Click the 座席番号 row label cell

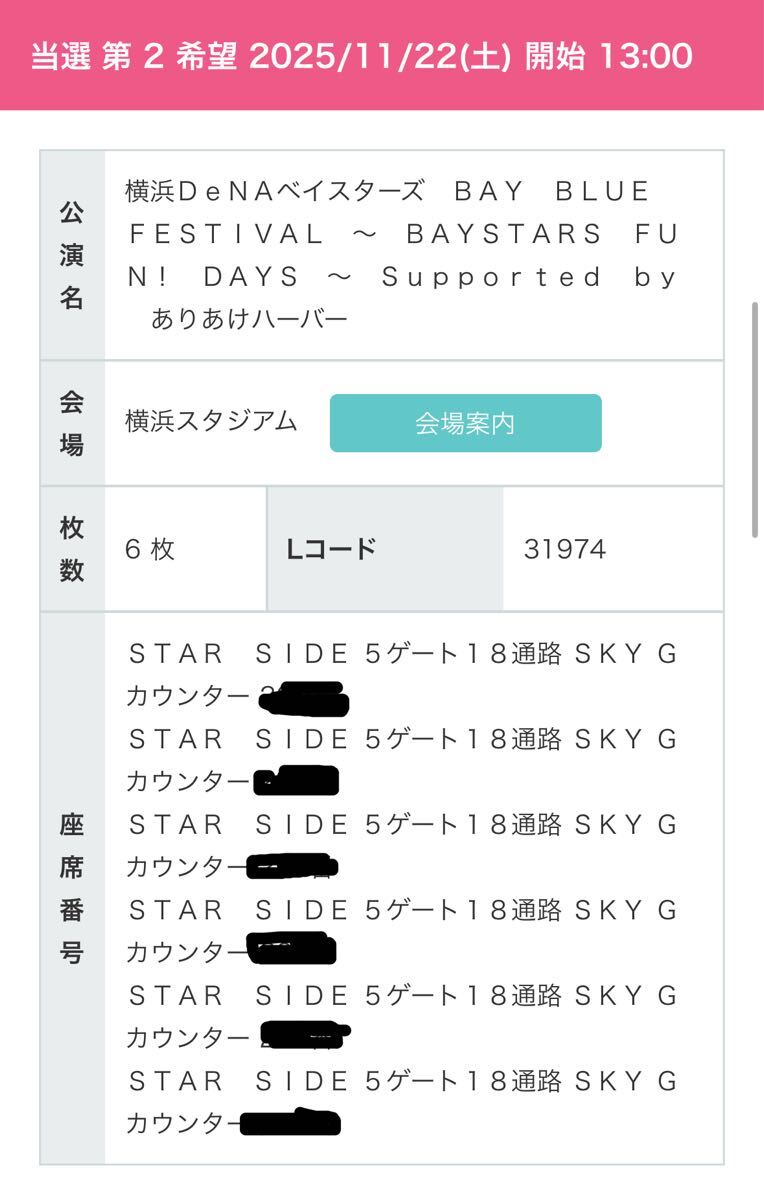[x=72, y=888]
